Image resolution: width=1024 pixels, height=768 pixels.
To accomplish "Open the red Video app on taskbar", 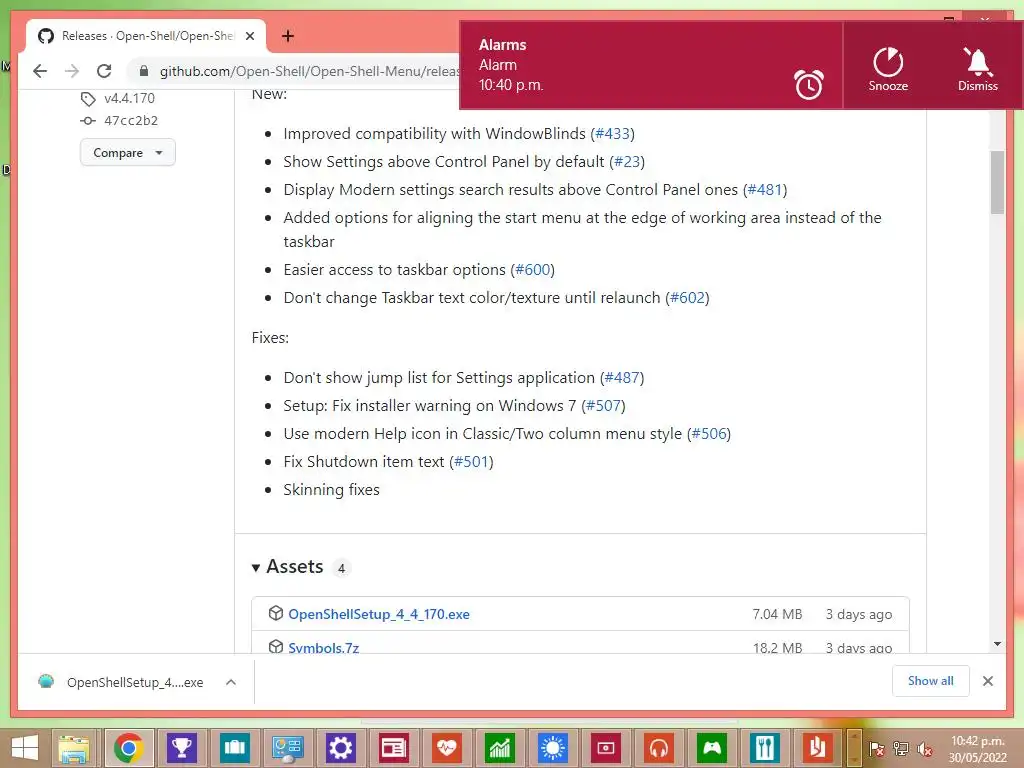I will [605, 748].
